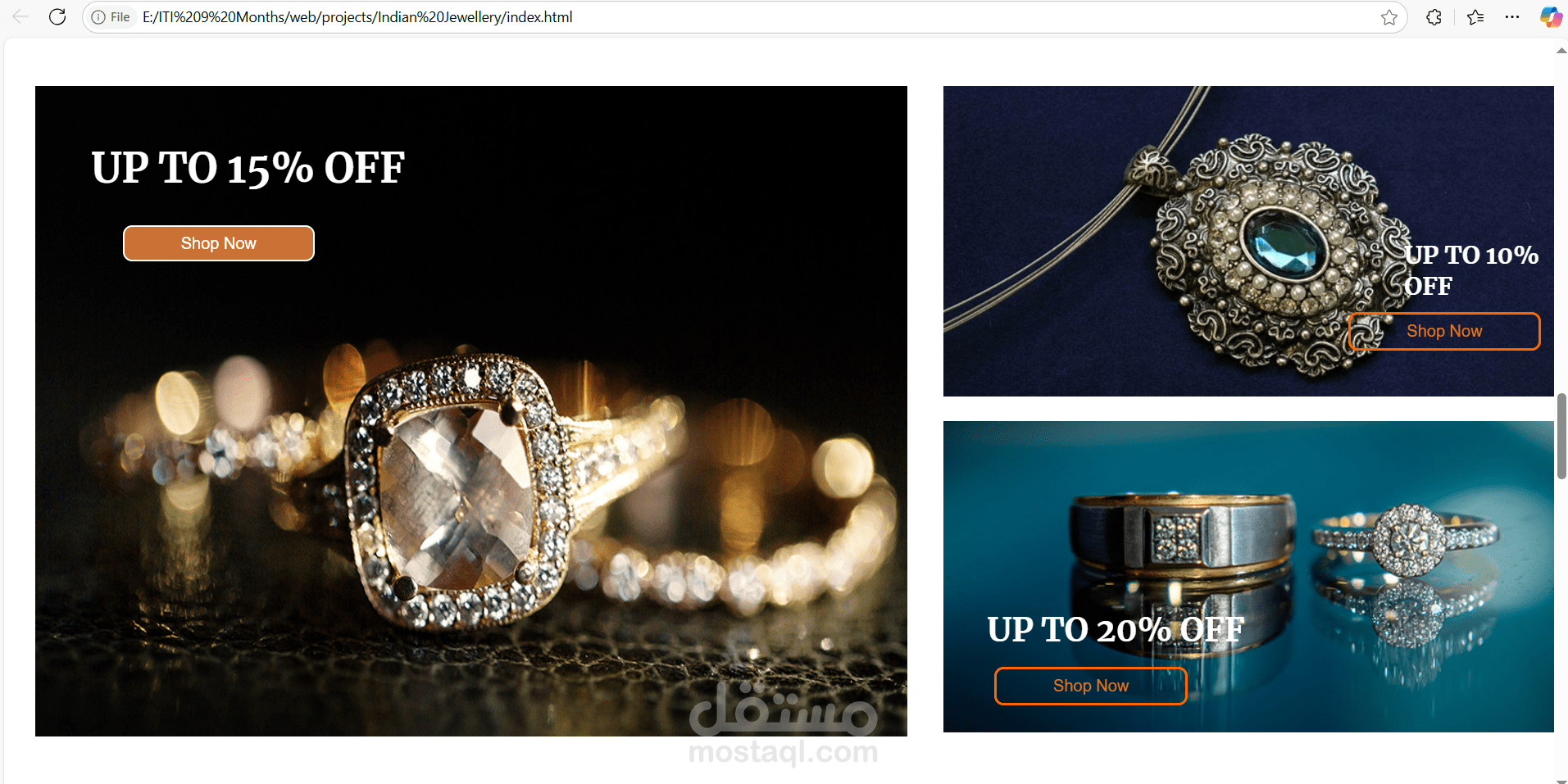Click the browser refresh icon
Viewport: 1568px width, 784px height.
click(57, 17)
